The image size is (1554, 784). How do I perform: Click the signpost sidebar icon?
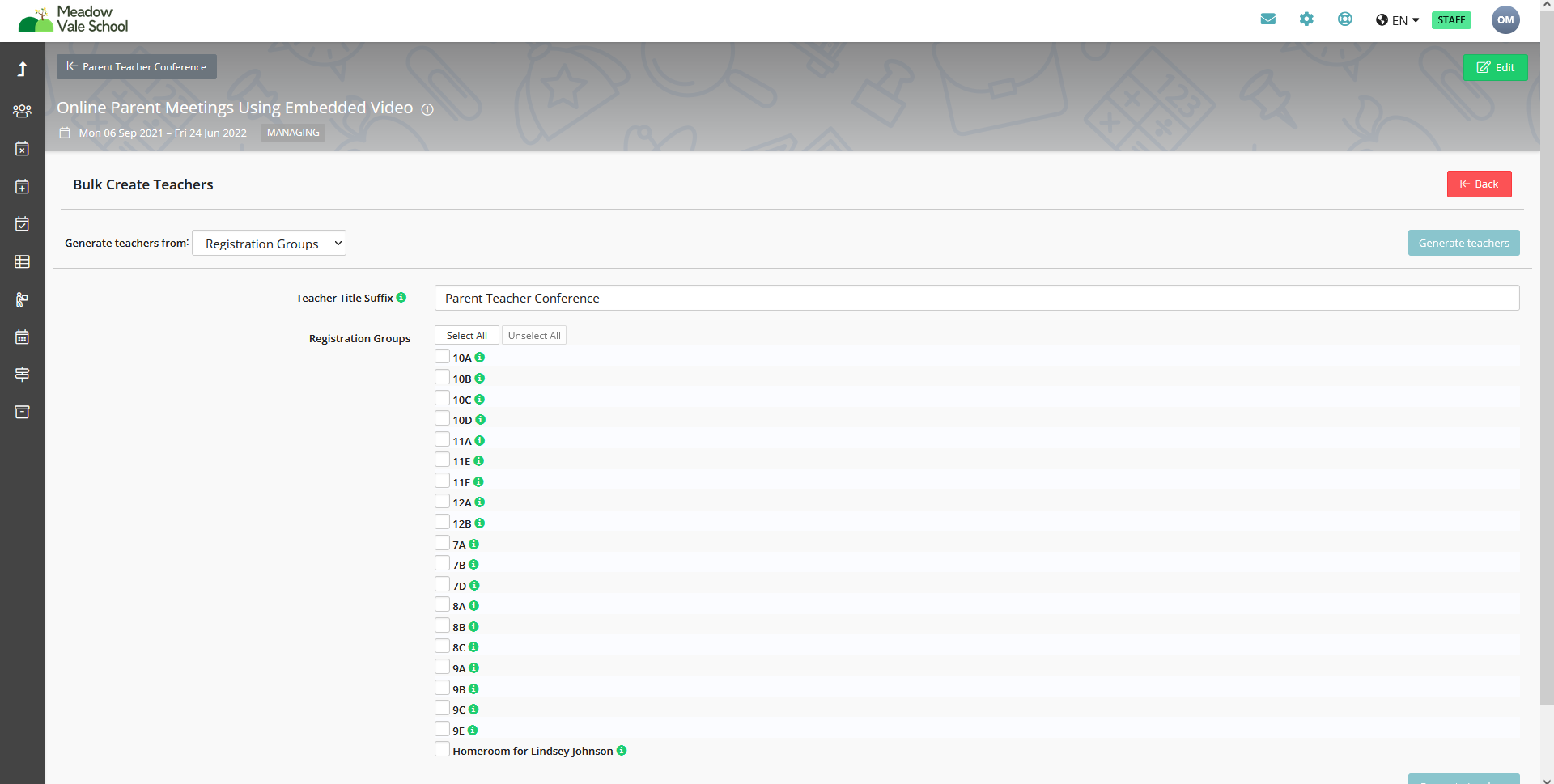click(x=22, y=375)
